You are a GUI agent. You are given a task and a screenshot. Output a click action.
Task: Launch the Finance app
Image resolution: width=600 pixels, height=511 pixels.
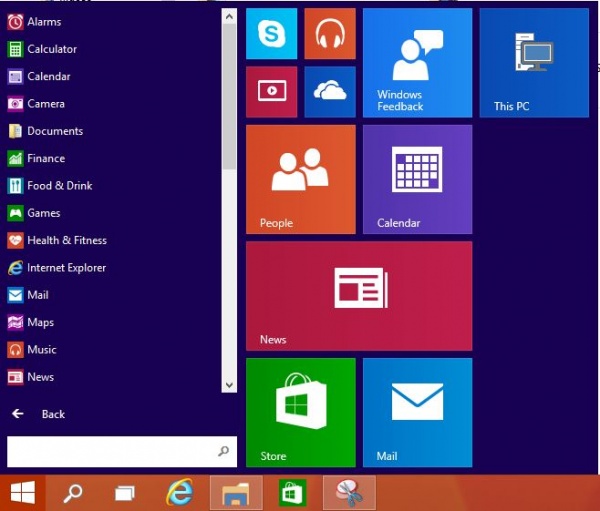click(x=36, y=158)
